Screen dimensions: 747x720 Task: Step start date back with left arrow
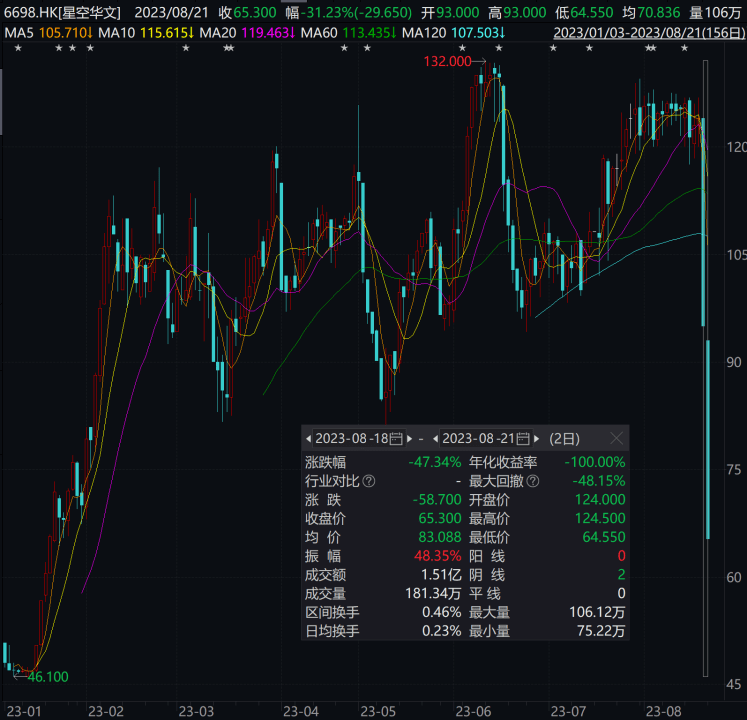click(x=309, y=439)
